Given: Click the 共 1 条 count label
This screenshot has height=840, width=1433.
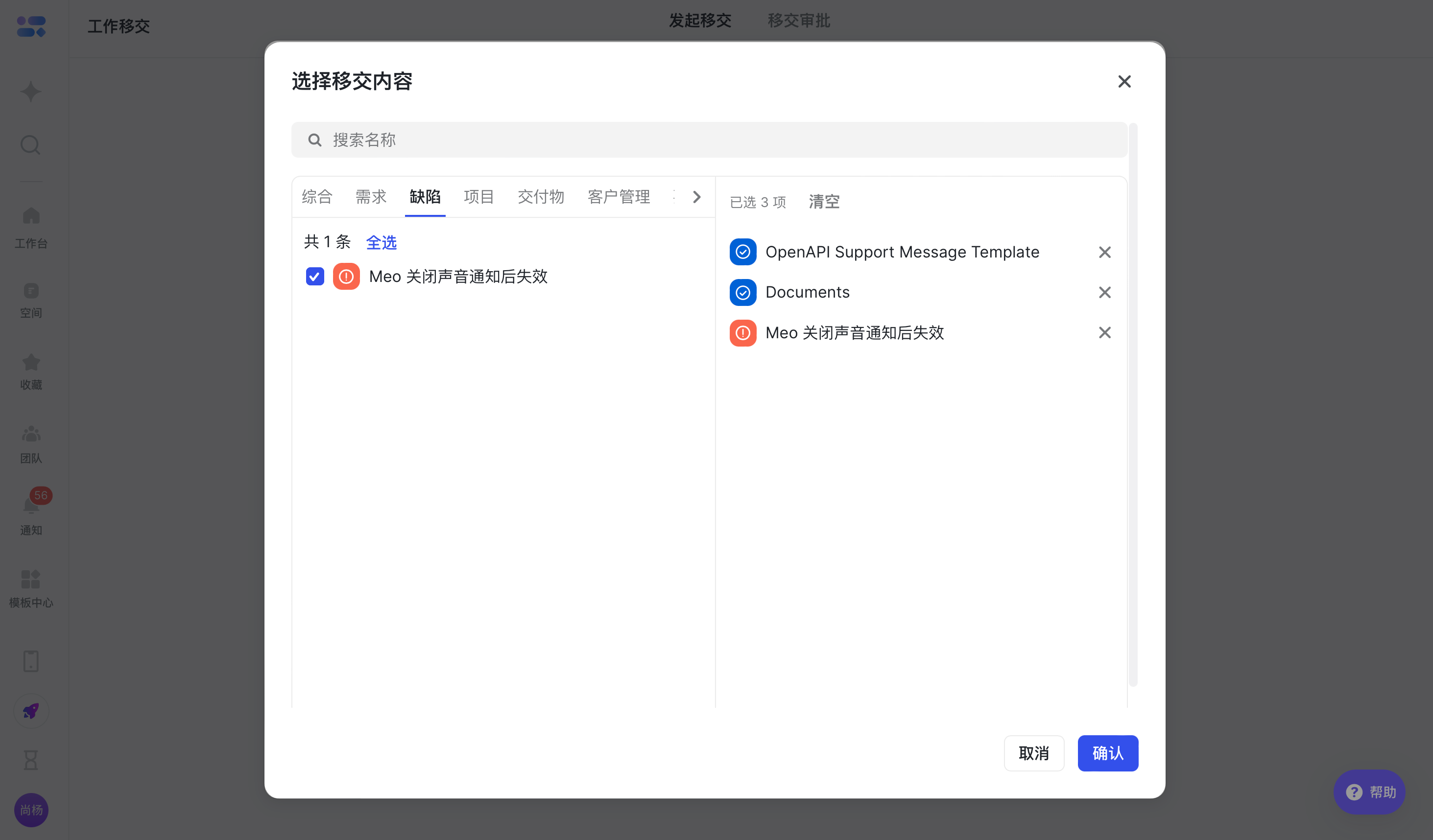Looking at the screenshot, I should (327, 242).
